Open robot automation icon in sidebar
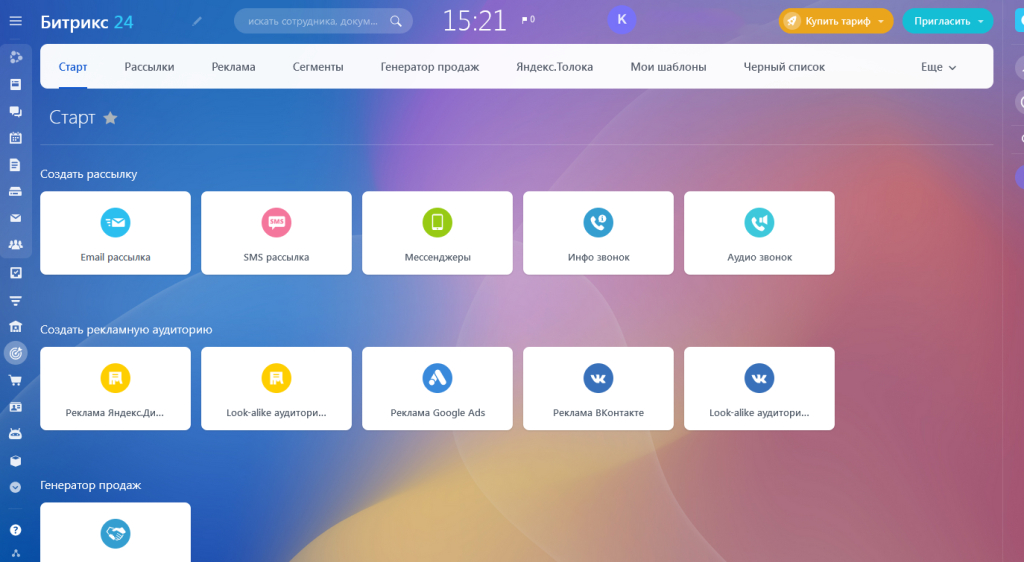 pos(16,433)
